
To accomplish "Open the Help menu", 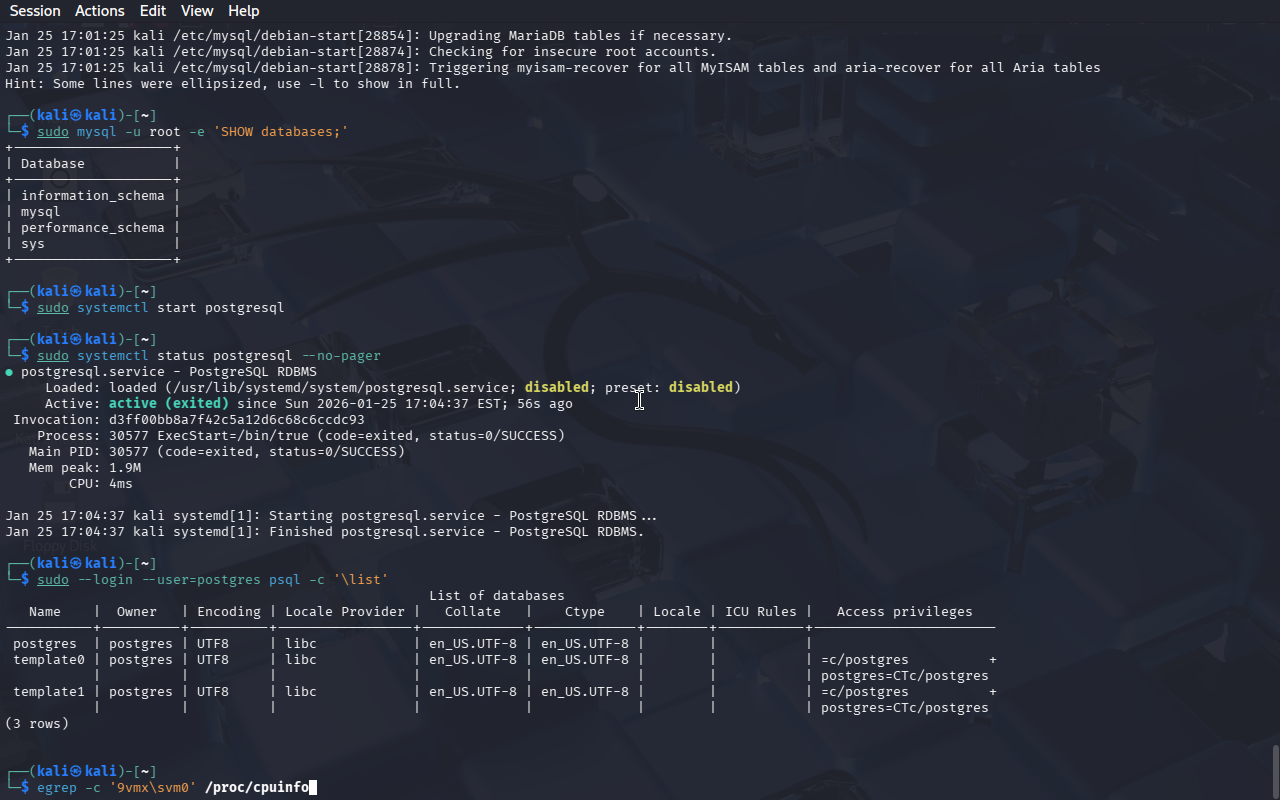I will pos(243,11).
